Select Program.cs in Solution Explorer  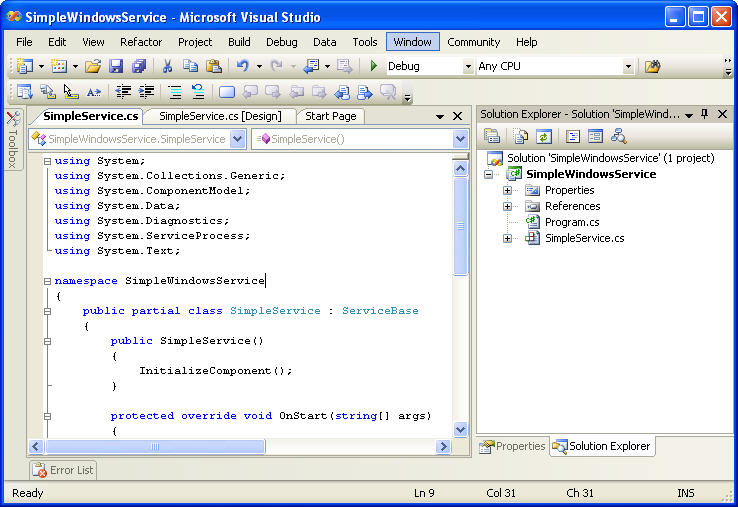click(572, 222)
